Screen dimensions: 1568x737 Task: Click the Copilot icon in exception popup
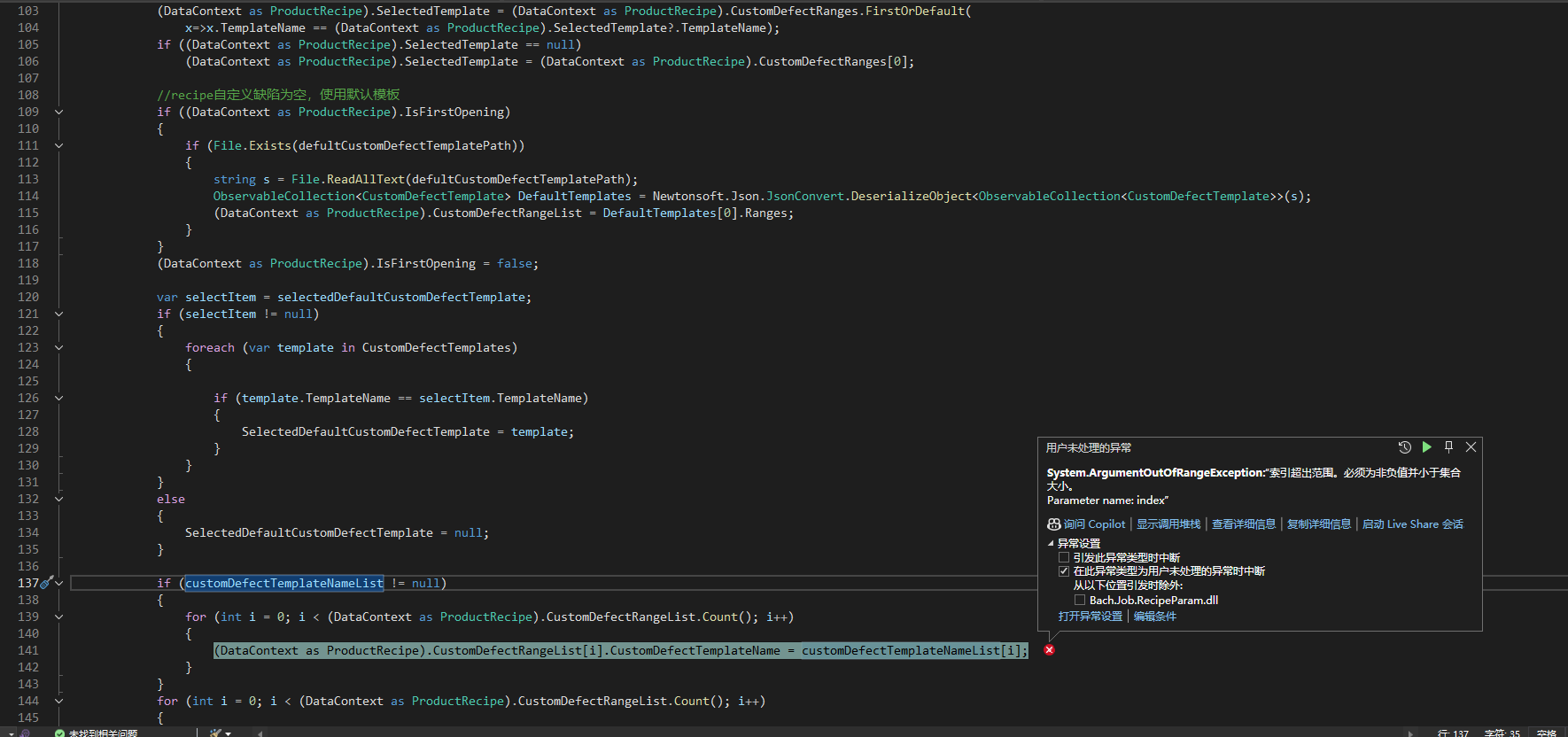1053,524
